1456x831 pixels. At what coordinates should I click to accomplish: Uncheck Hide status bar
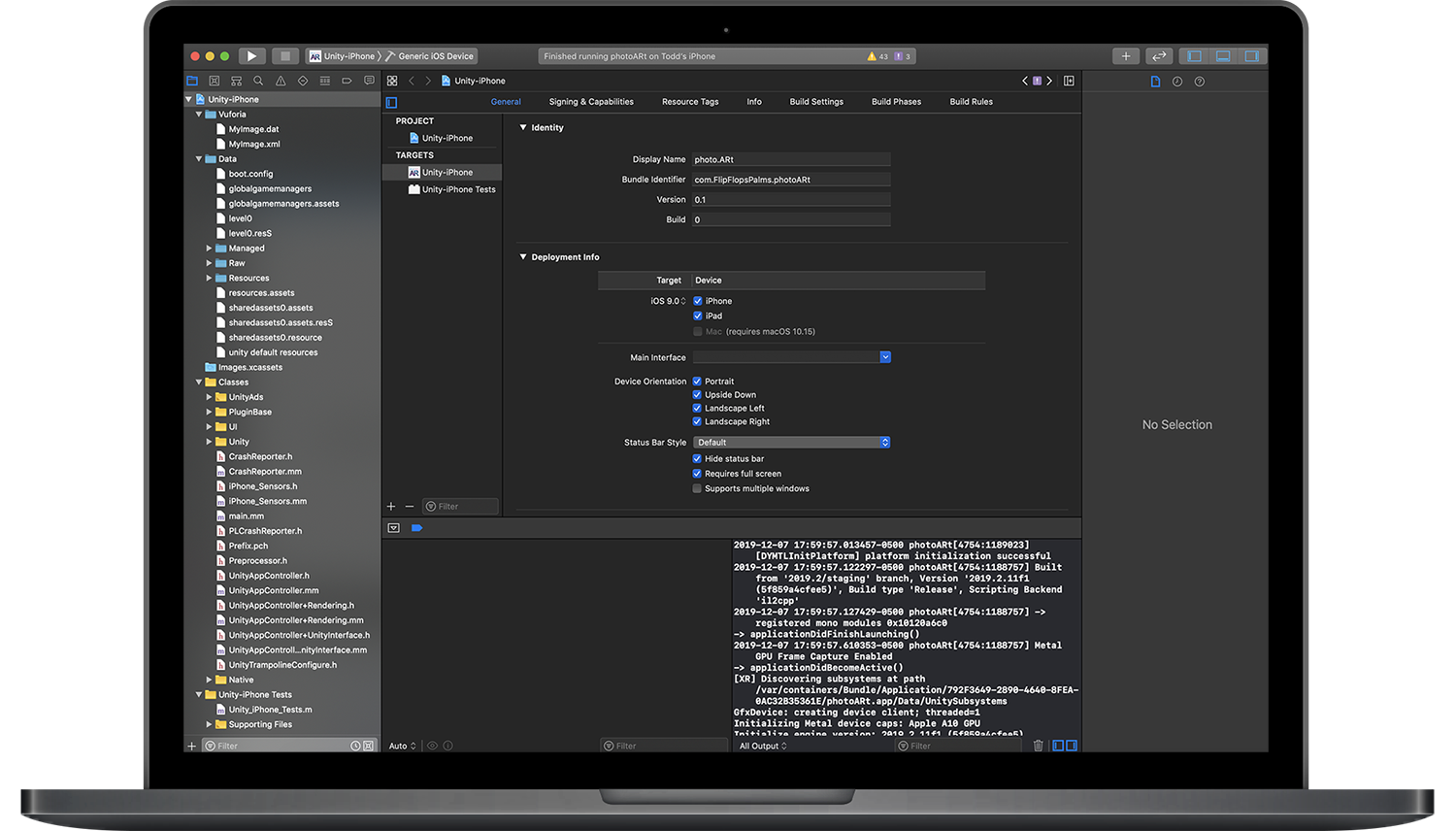697,458
